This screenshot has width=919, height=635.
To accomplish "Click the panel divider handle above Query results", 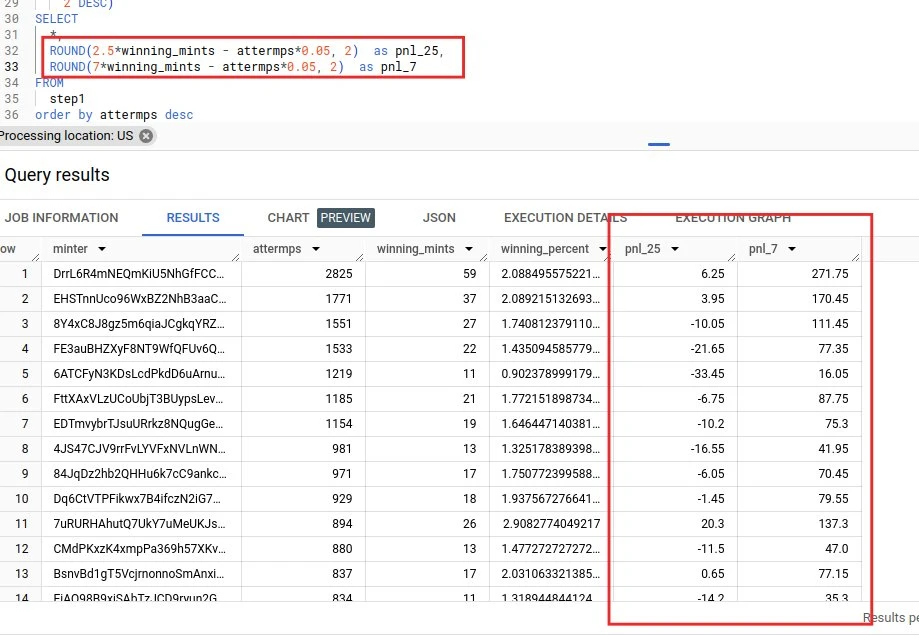I will [658, 145].
